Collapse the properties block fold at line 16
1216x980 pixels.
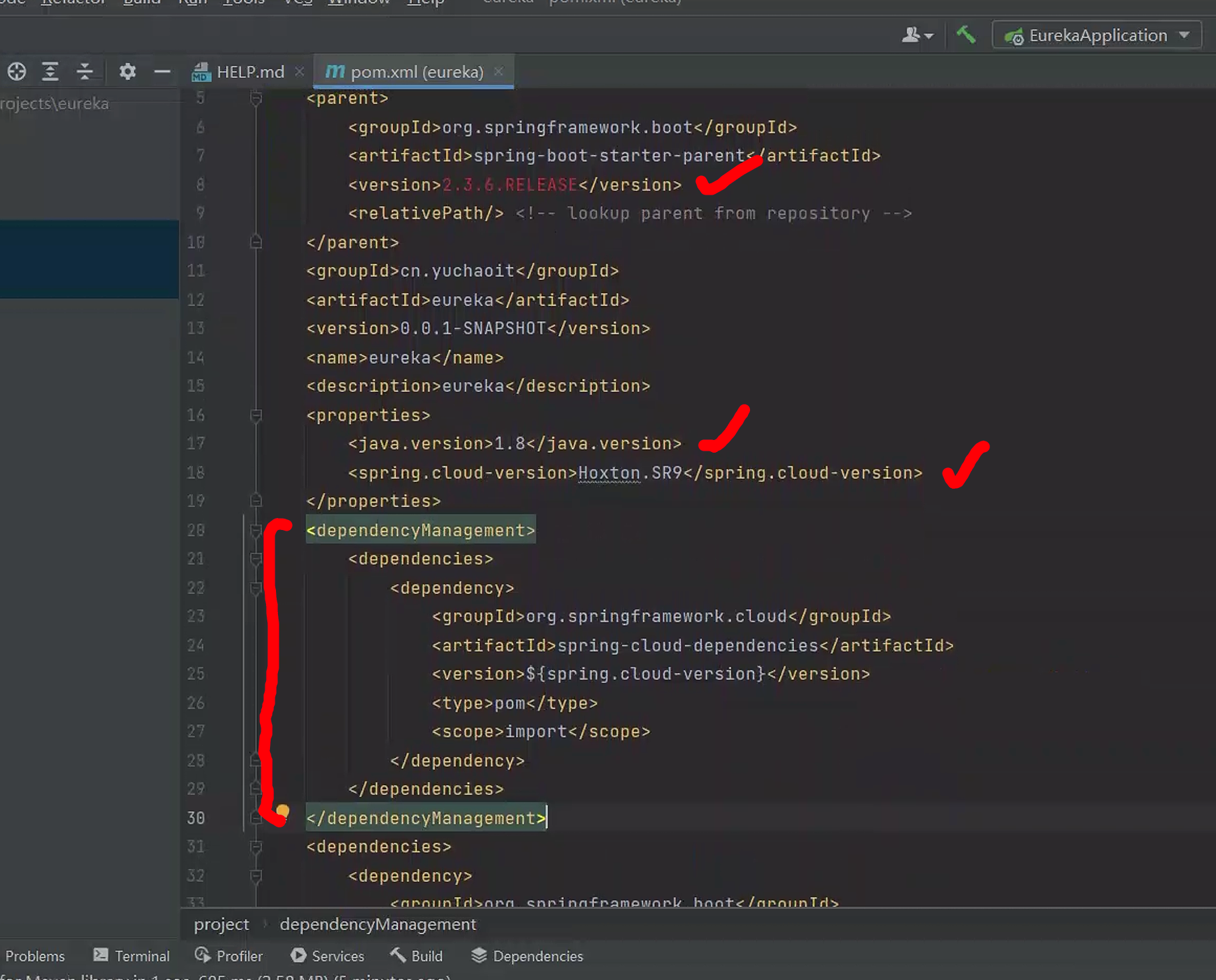pyautogui.click(x=256, y=415)
